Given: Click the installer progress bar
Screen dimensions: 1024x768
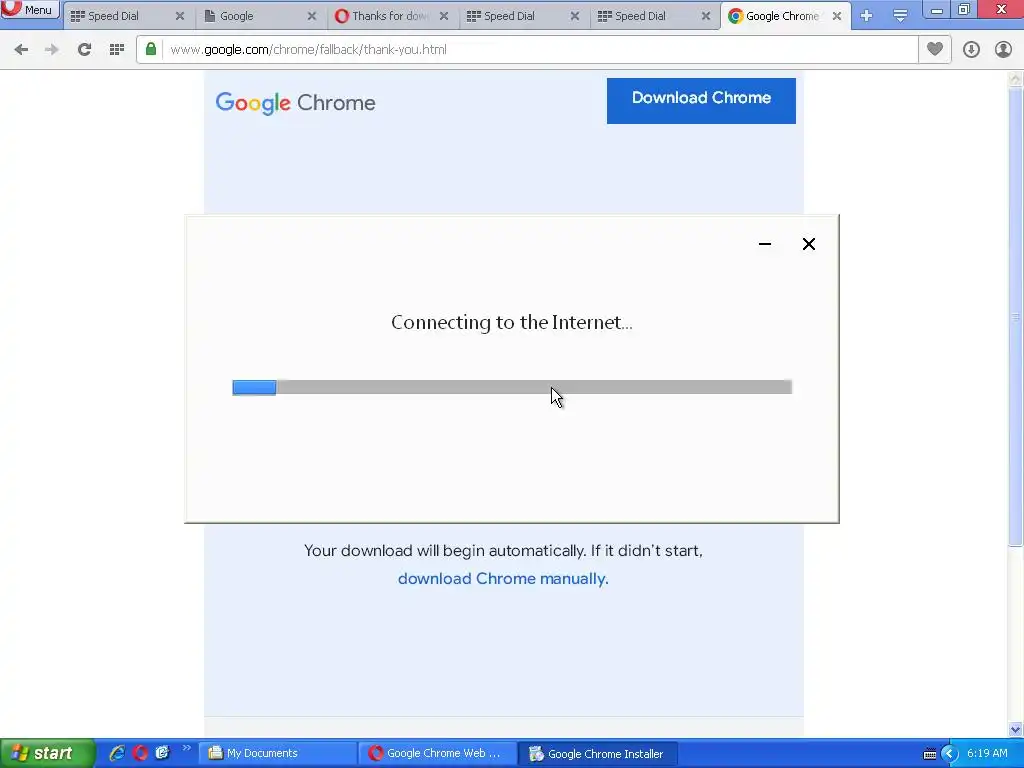Looking at the screenshot, I should [512, 387].
